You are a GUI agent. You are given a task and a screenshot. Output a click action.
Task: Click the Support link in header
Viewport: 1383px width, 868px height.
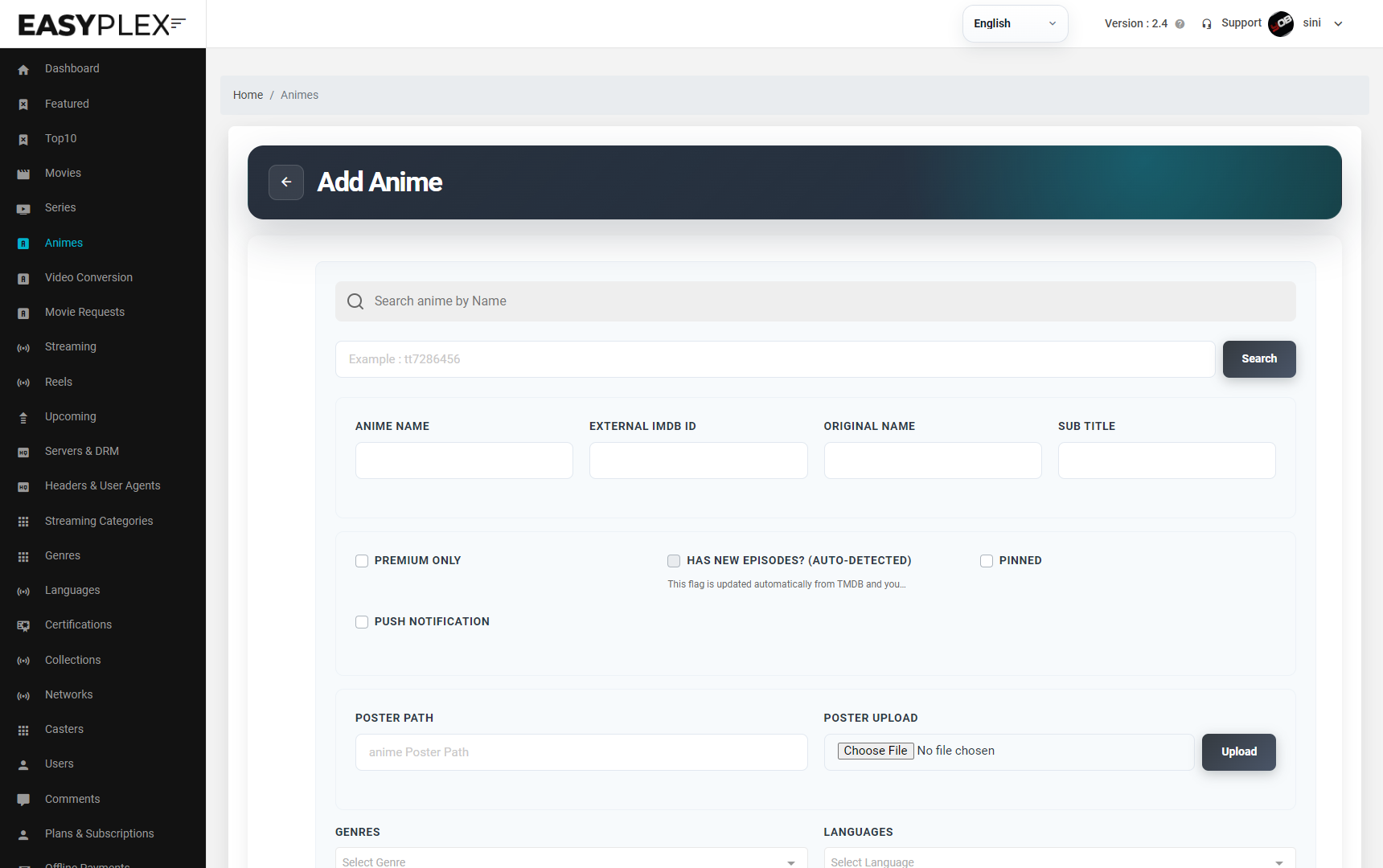click(1241, 23)
